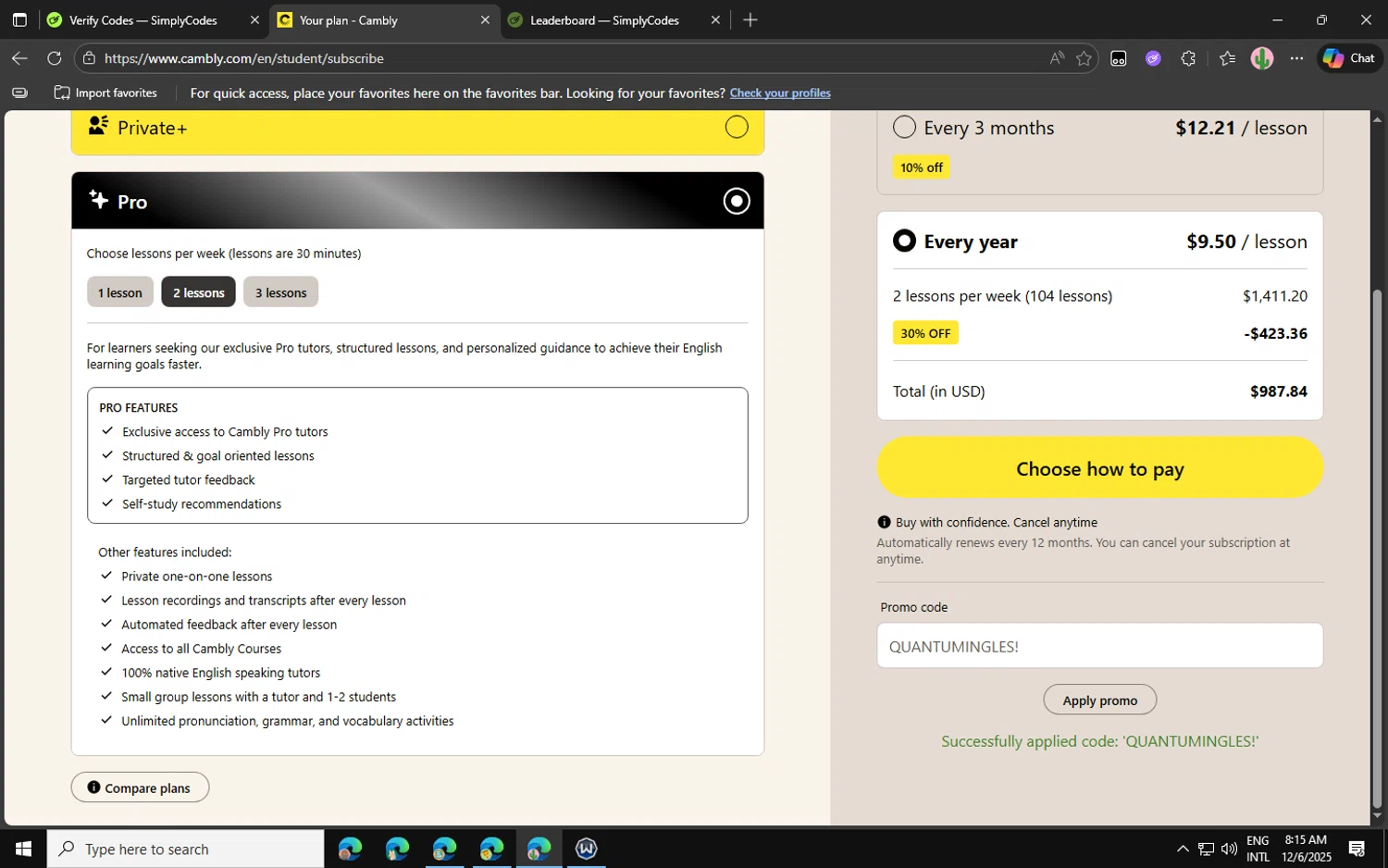Open Copilot Chat
This screenshot has width=1388, height=868.
tap(1349, 58)
